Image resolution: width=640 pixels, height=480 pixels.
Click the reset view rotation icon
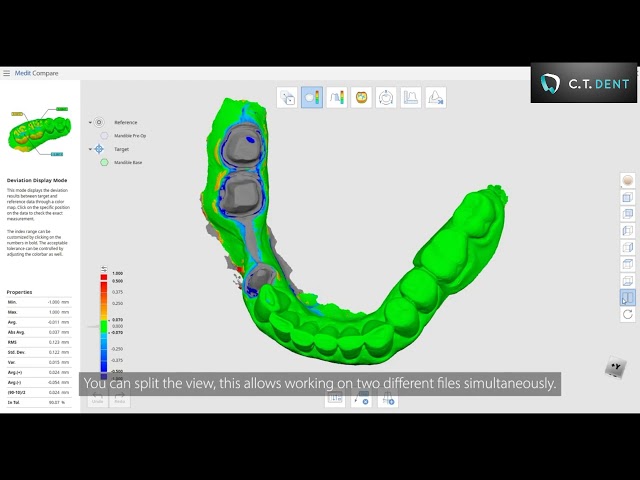(627, 314)
